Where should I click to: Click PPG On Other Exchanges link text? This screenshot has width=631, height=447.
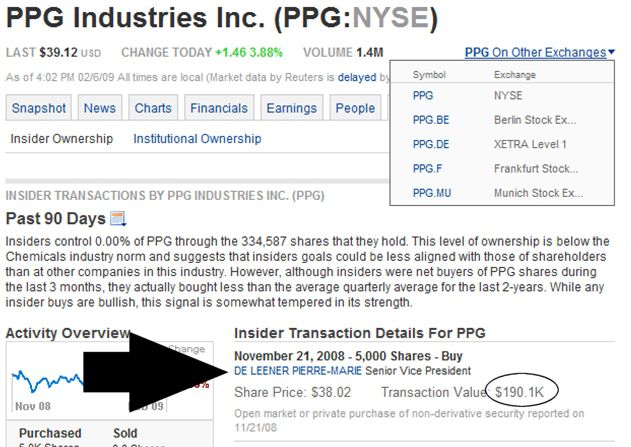pos(535,52)
